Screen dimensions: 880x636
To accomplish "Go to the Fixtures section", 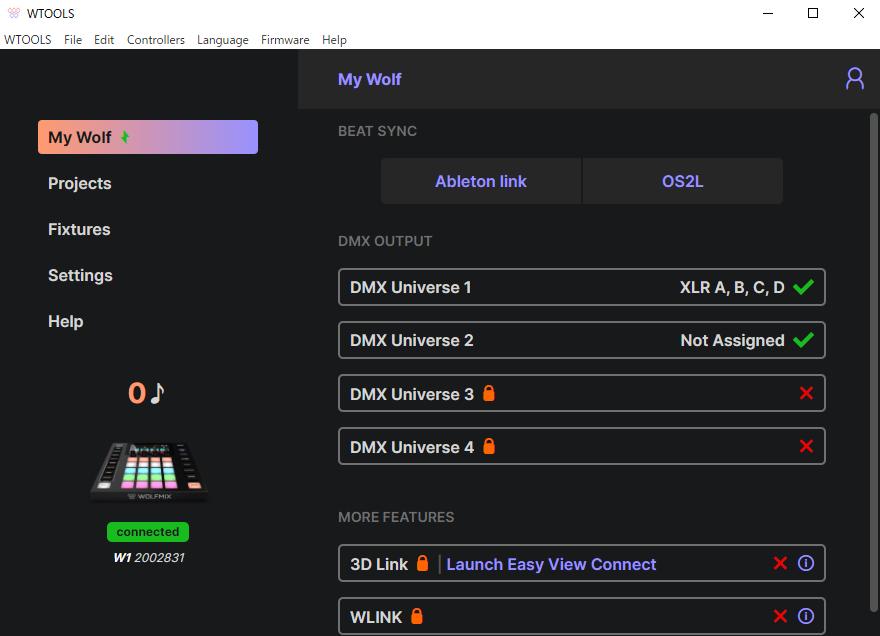I will [x=79, y=230].
